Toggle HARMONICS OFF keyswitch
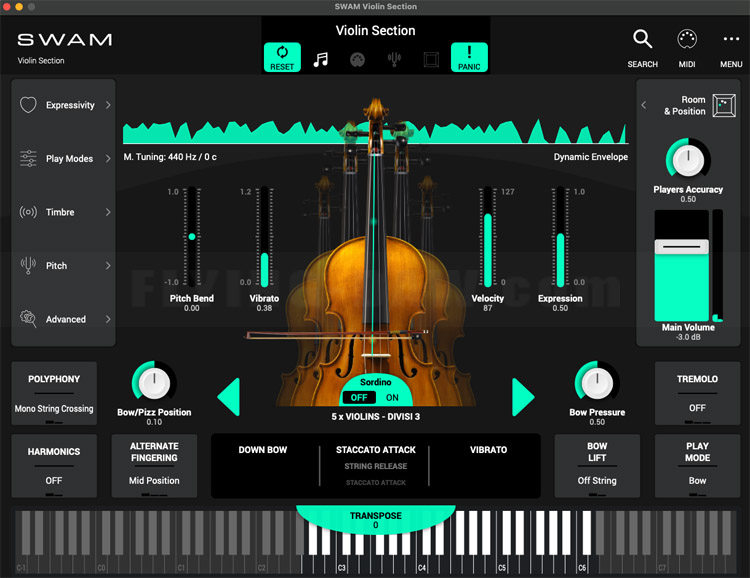 [54, 466]
